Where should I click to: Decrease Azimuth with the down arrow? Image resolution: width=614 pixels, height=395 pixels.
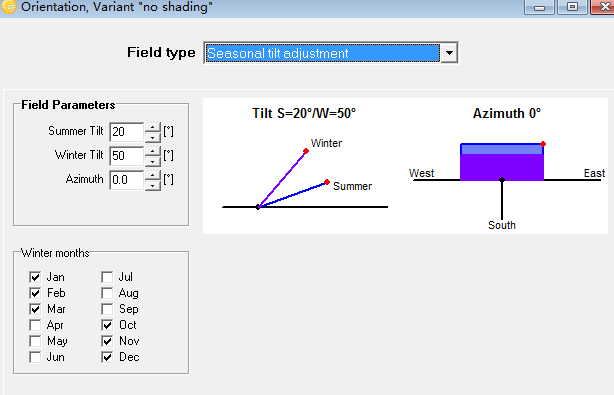tap(152, 185)
